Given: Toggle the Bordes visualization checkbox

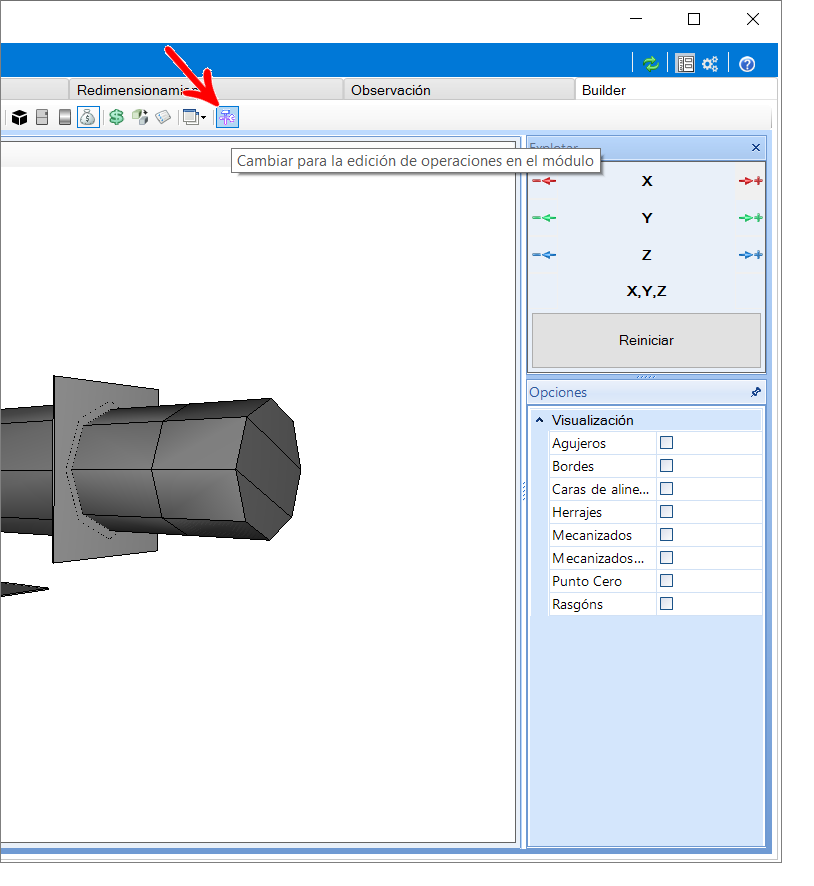Looking at the screenshot, I should [x=667, y=465].
